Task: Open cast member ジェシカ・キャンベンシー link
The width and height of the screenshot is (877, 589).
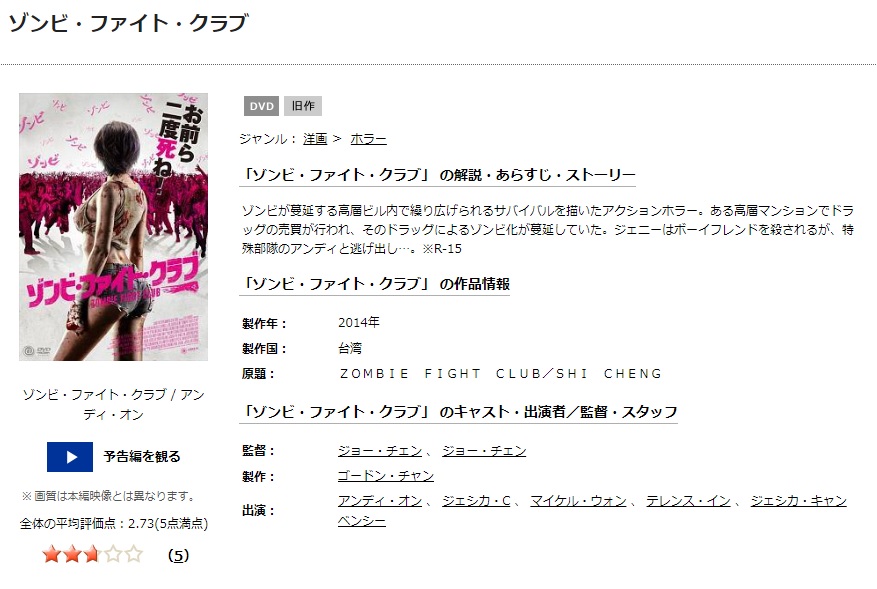Action: coord(799,501)
